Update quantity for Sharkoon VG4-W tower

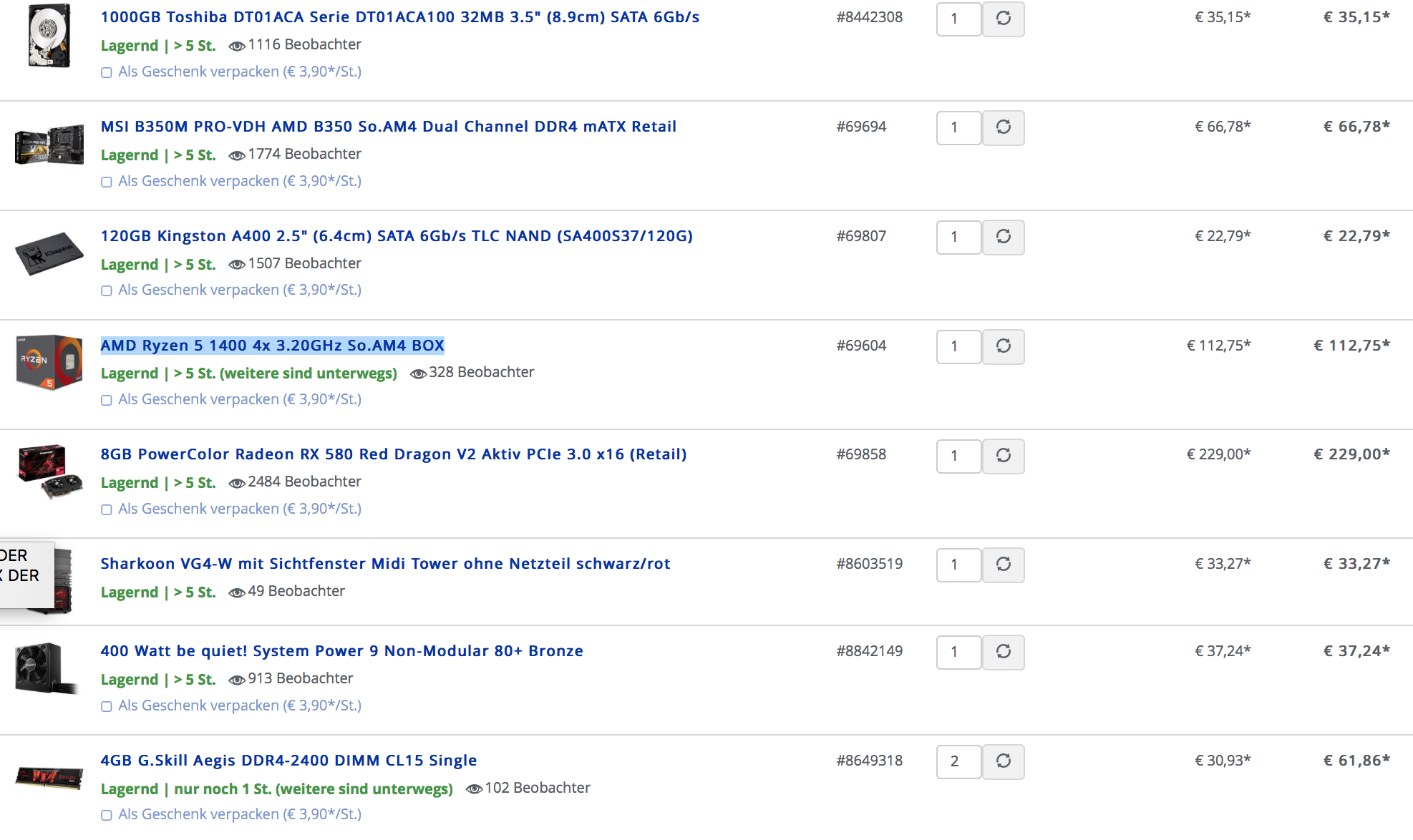(1003, 565)
